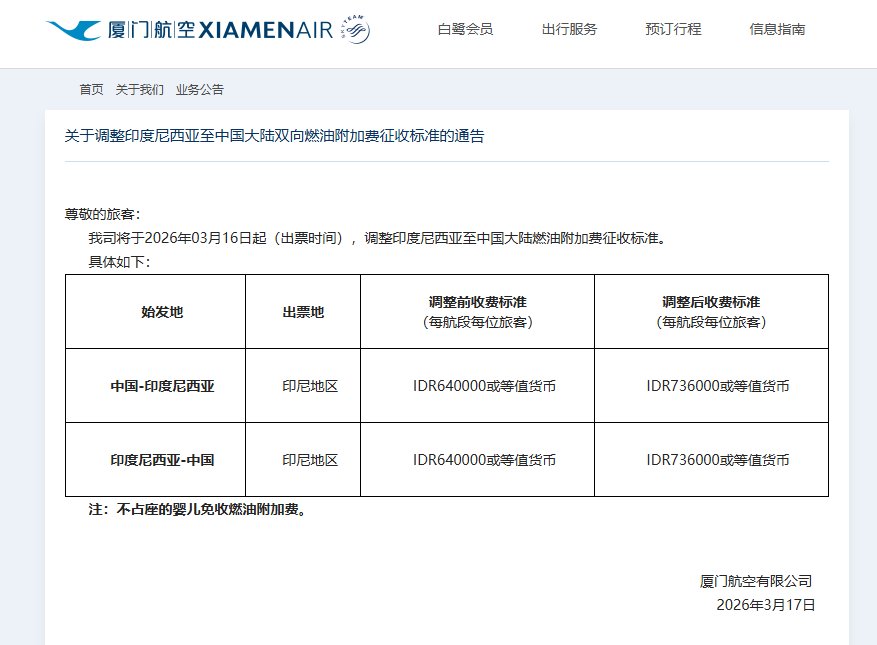
Task: Click the fuel surcharge announcement title
Action: pos(274,136)
